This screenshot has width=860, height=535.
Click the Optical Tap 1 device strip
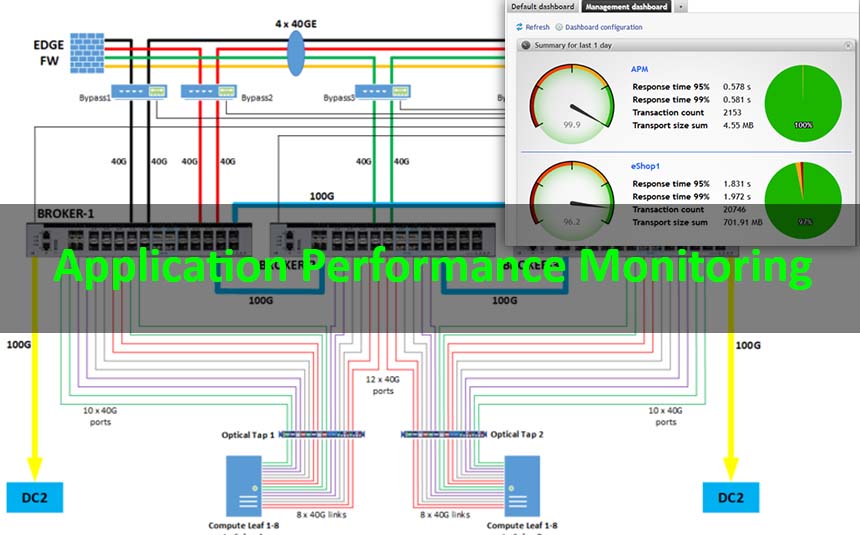[x=322, y=435]
